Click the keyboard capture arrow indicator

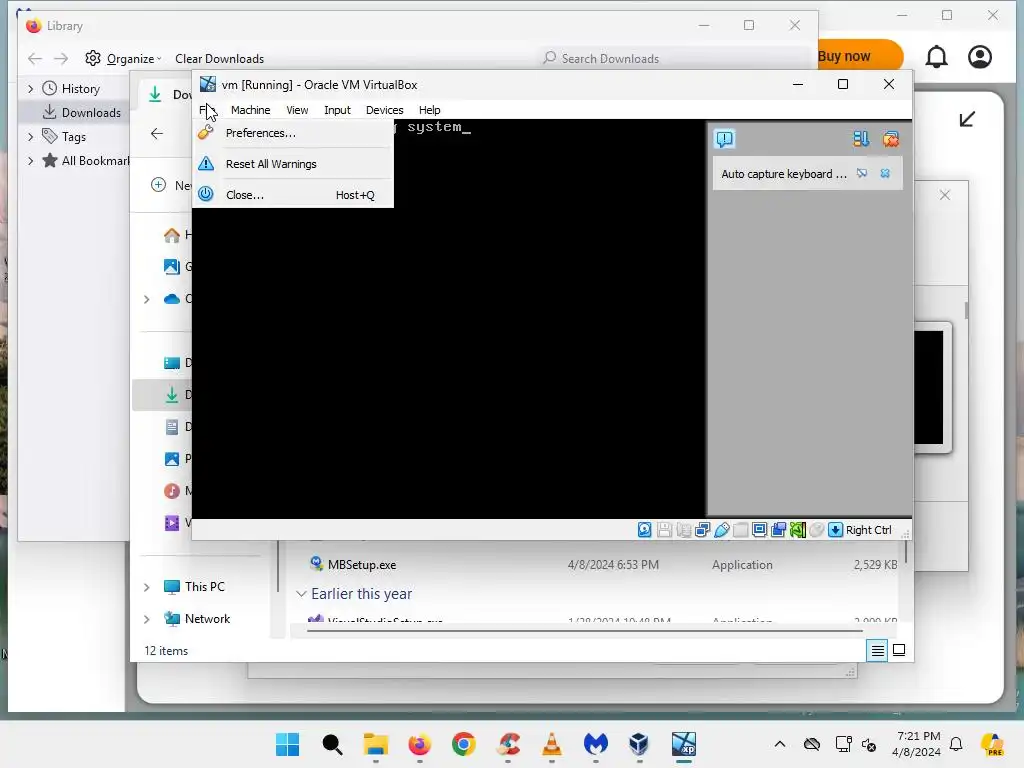pos(835,530)
